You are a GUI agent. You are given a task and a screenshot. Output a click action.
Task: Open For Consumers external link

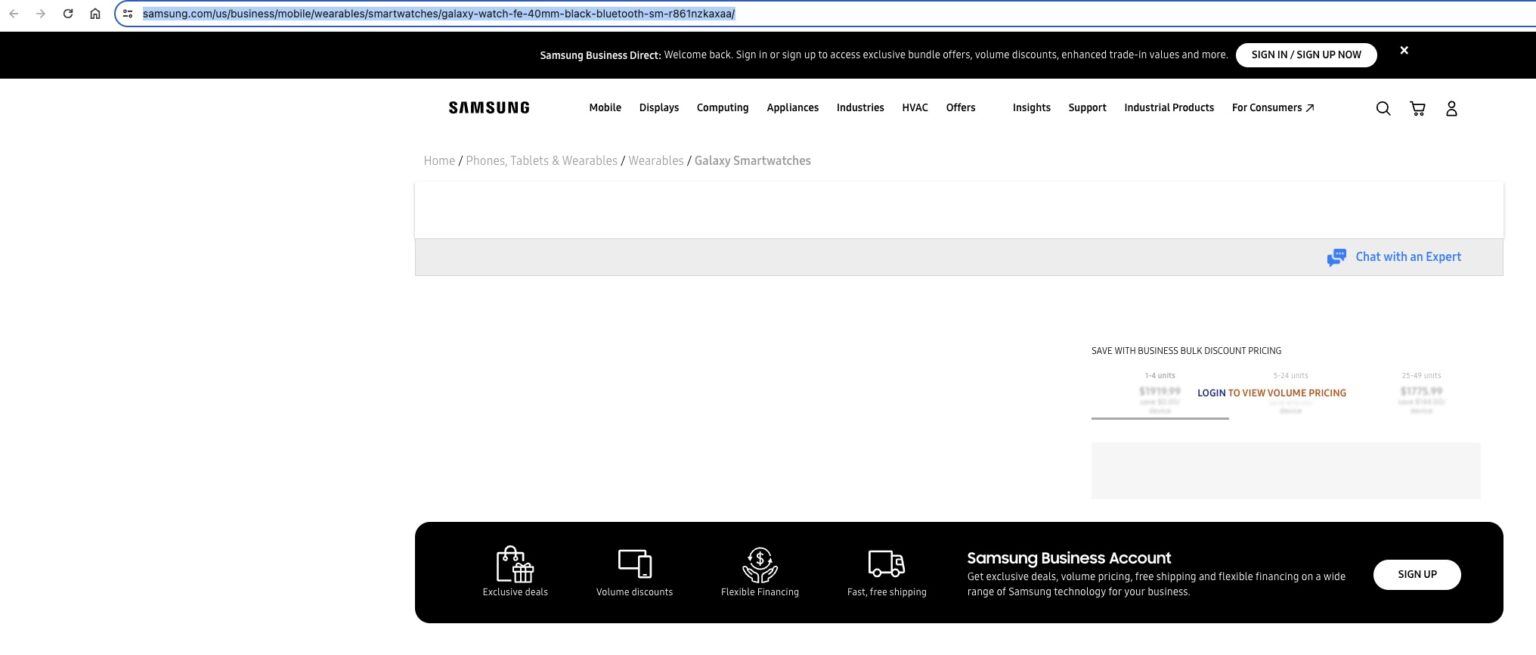1272,107
